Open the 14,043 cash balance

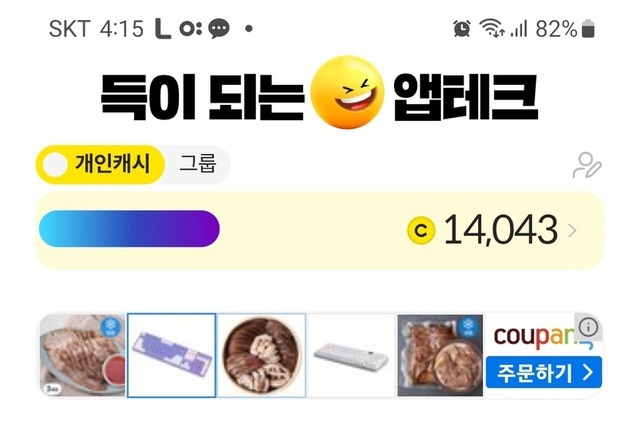coord(500,231)
